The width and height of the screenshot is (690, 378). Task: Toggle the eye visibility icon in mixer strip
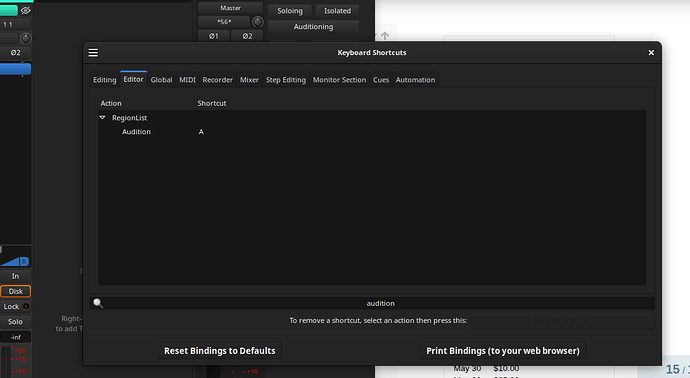pyautogui.click(x=26, y=10)
